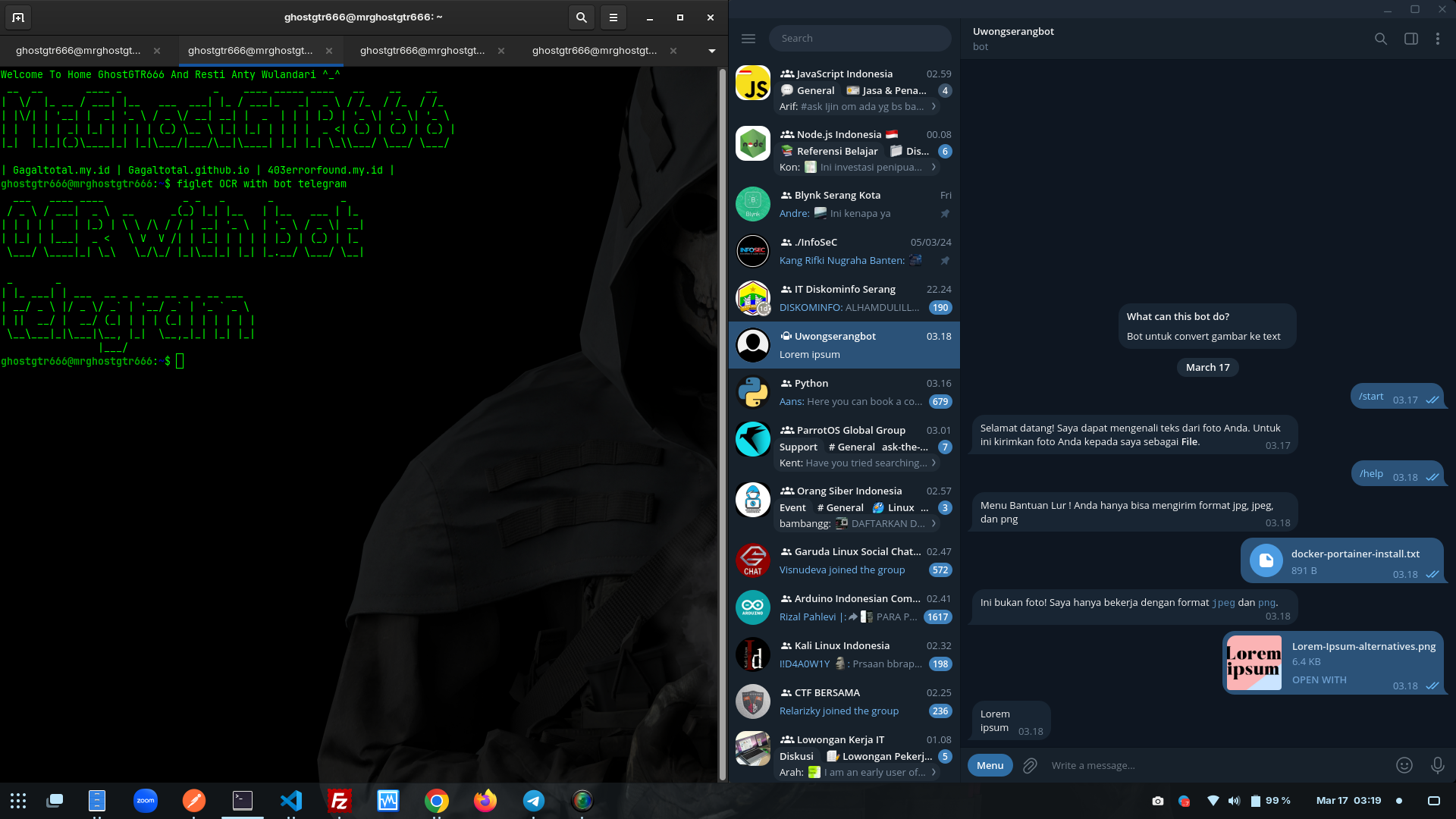Switch to the third terminal tab
Viewport: 1456px width, 819px height.
(x=422, y=51)
